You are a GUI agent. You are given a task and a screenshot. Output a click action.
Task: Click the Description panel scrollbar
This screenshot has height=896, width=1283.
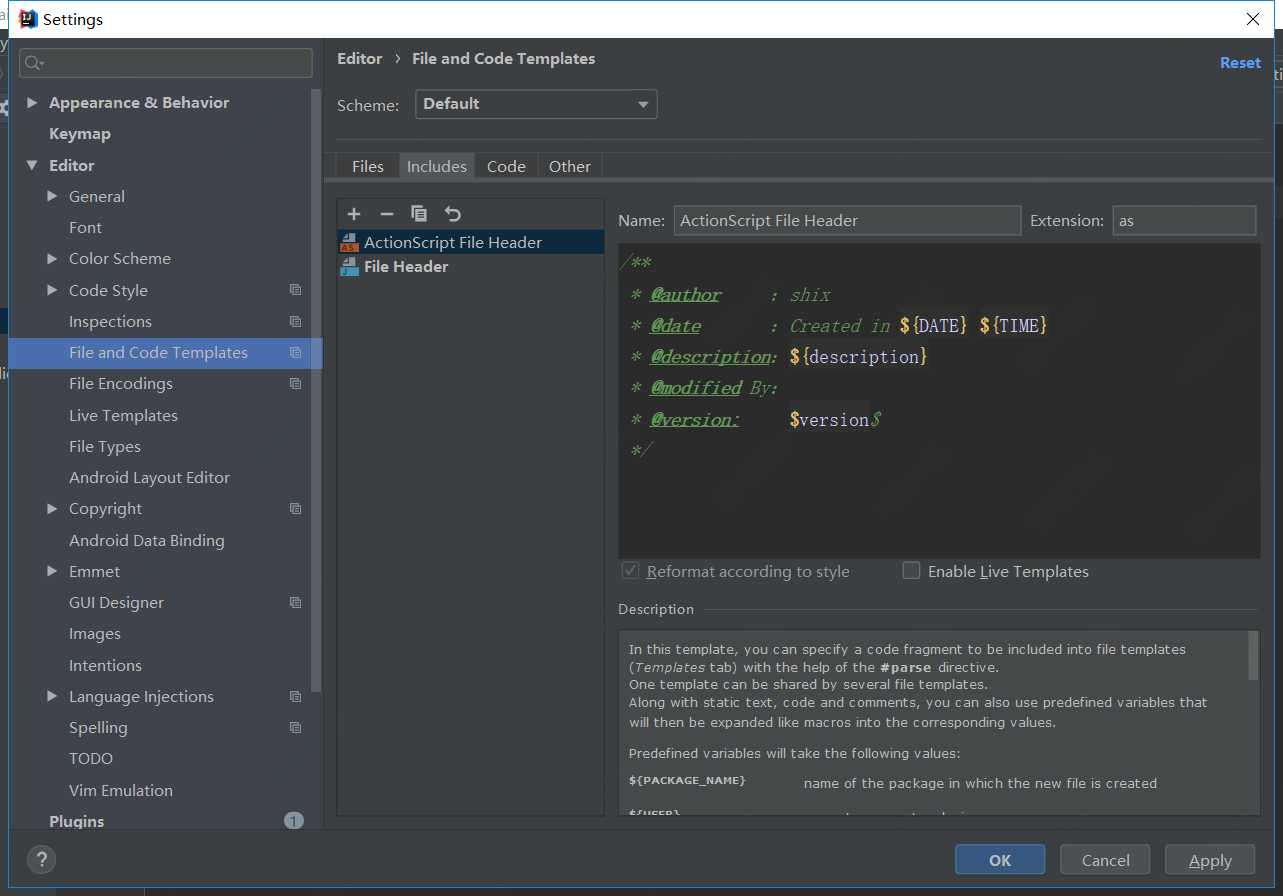tap(1254, 655)
